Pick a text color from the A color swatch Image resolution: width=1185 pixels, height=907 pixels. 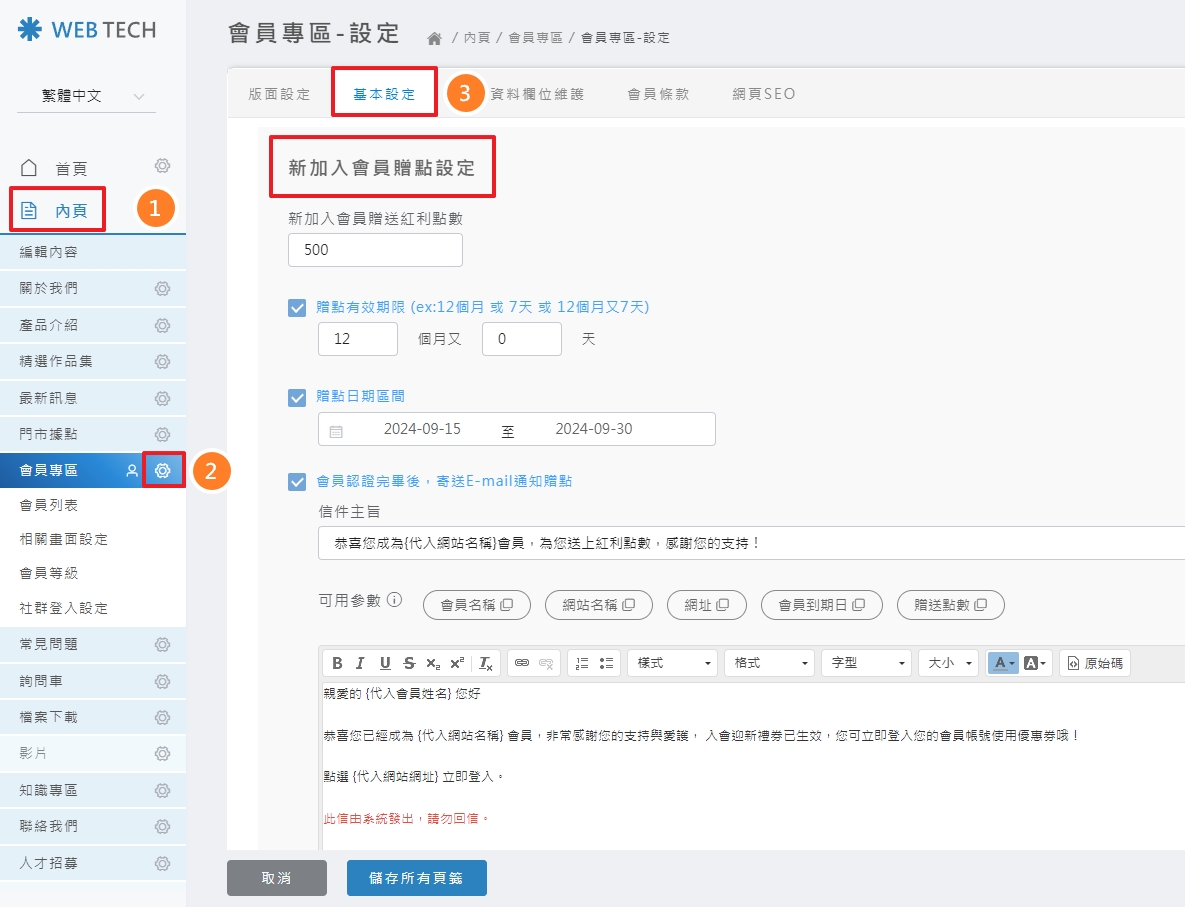pyautogui.click(x=1000, y=662)
